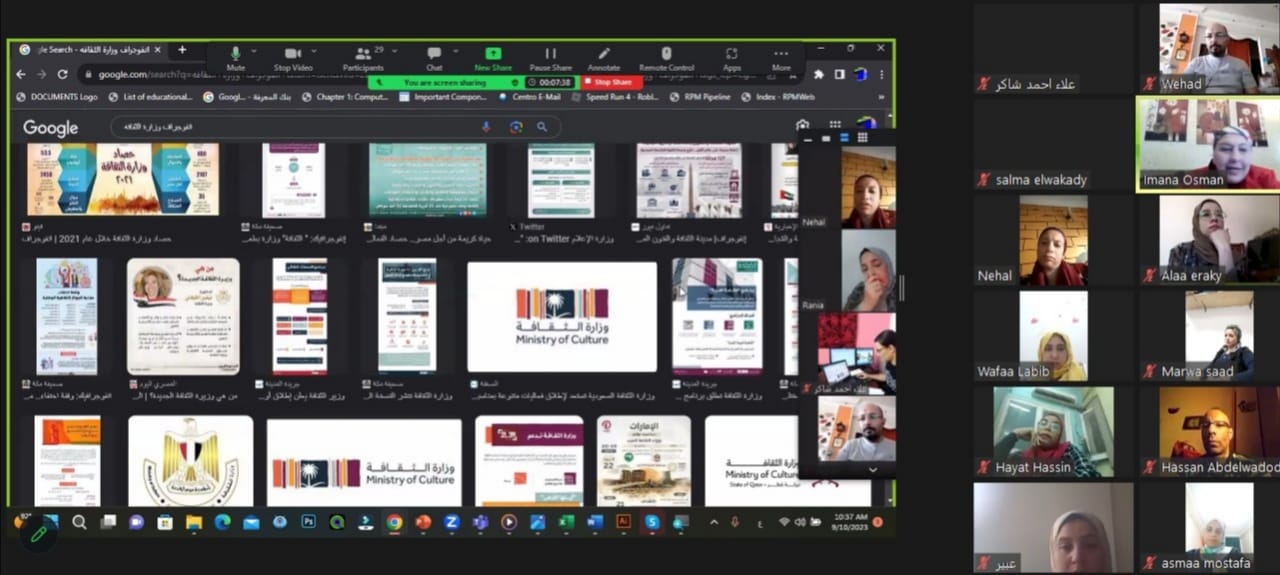
Task: Expand the arrow next to Mute
Action: pyautogui.click(x=254, y=52)
